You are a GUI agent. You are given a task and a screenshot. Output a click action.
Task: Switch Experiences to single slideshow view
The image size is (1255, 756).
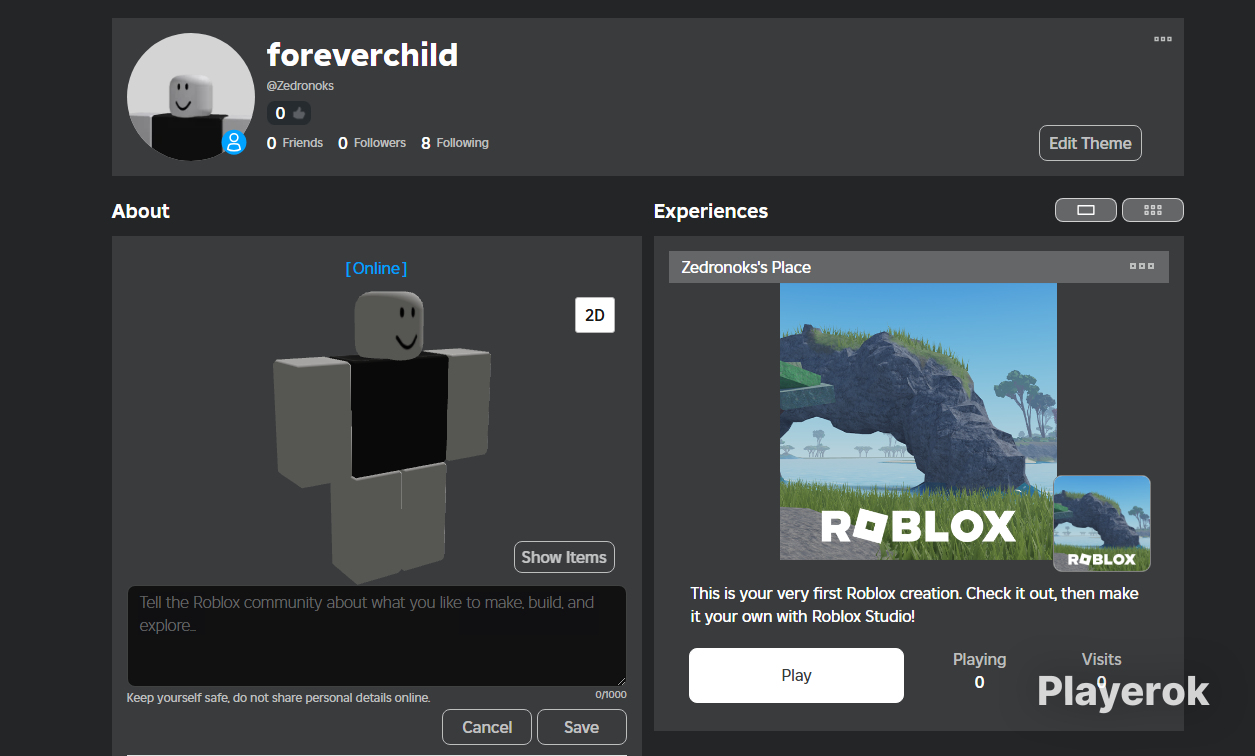coord(1086,210)
